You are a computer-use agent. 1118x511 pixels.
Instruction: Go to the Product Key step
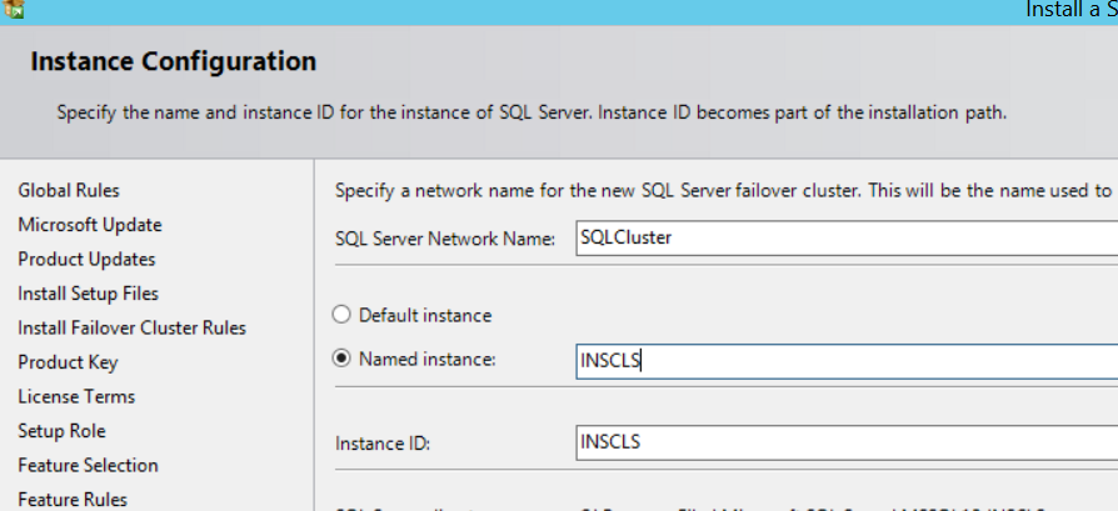(68, 362)
